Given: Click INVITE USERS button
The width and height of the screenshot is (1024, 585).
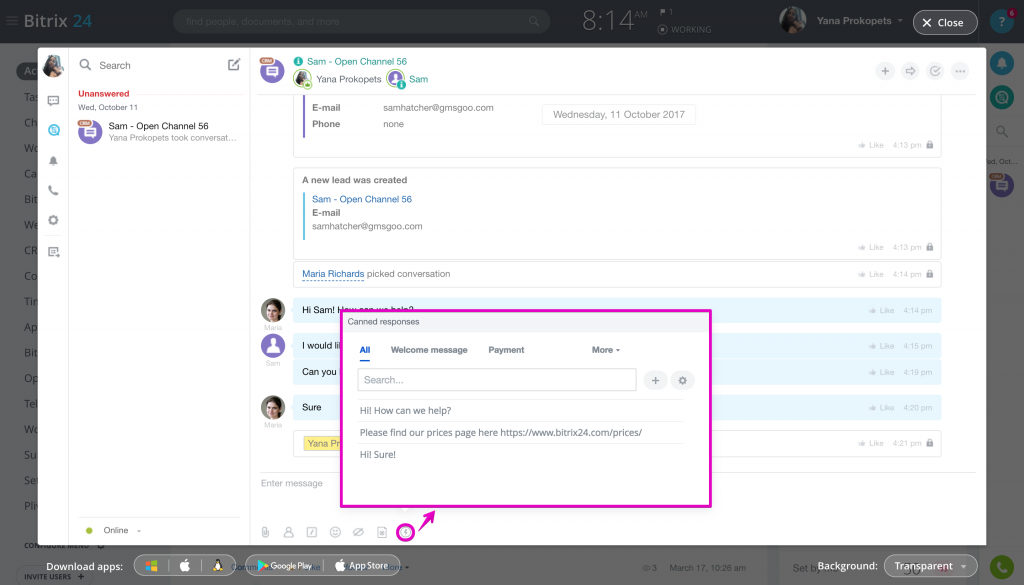Looking at the screenshot, I should [x=54, y=577].
